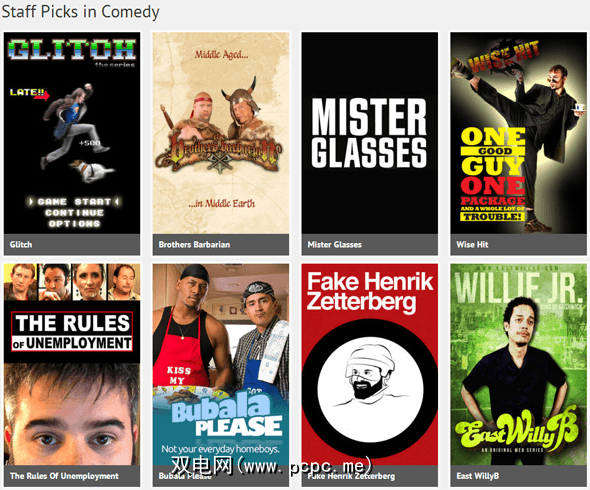
Task: Open the Brothers Barbarian poster
Action: pyautogui.click(x=221, y=133)
